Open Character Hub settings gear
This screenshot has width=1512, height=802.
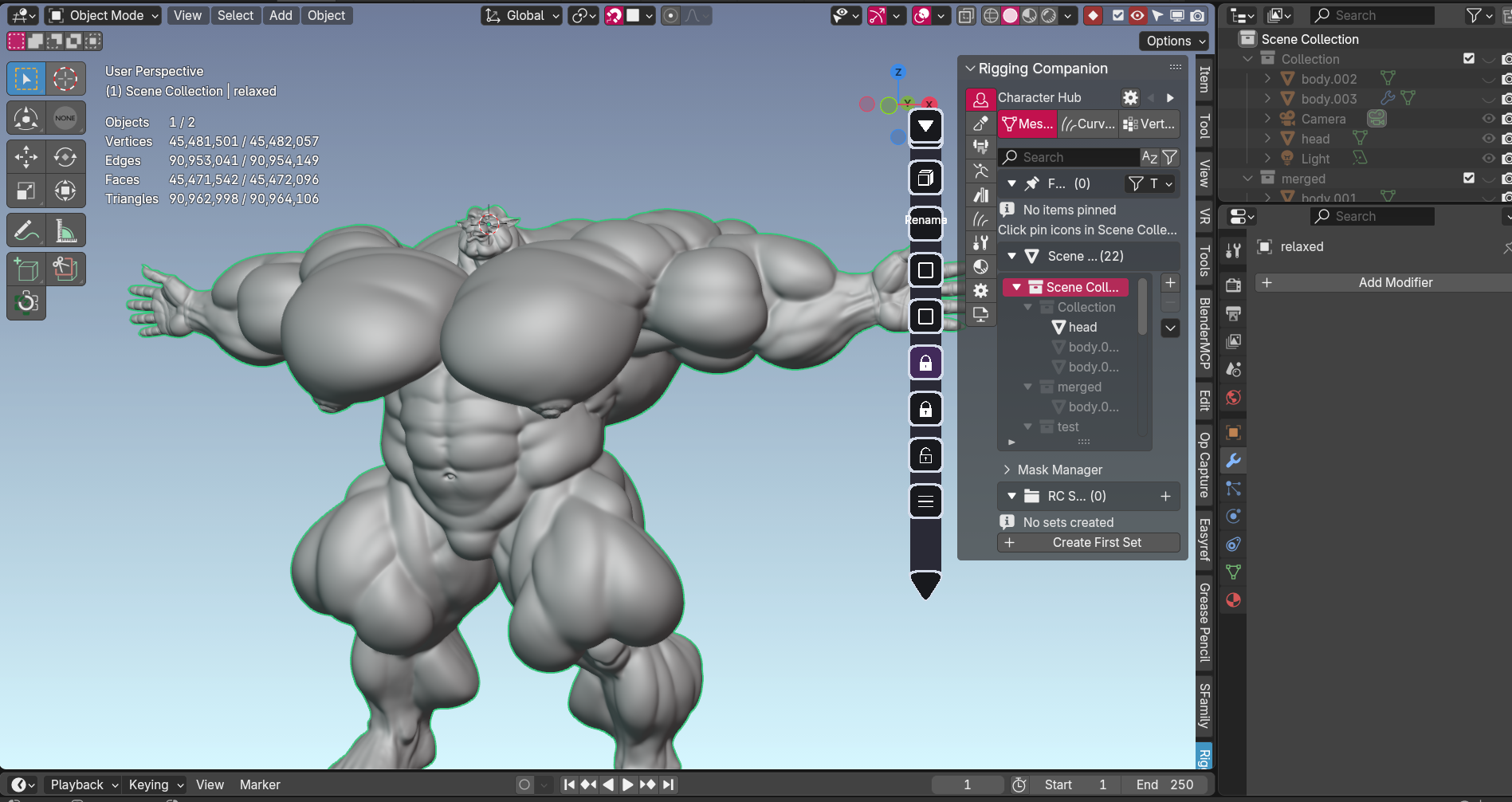[1130, 97]
